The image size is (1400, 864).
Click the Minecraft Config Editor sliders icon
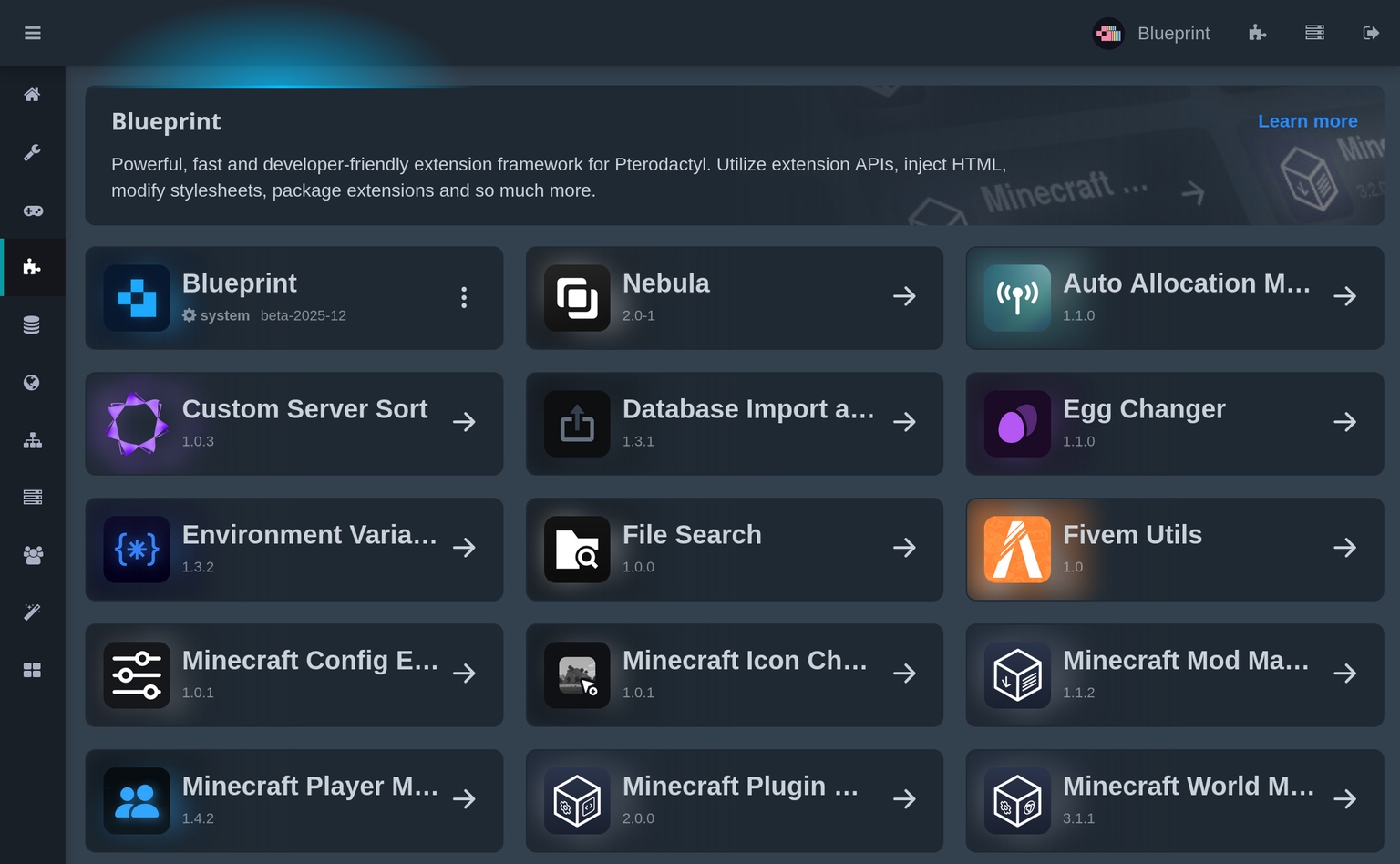click(137, 675)
